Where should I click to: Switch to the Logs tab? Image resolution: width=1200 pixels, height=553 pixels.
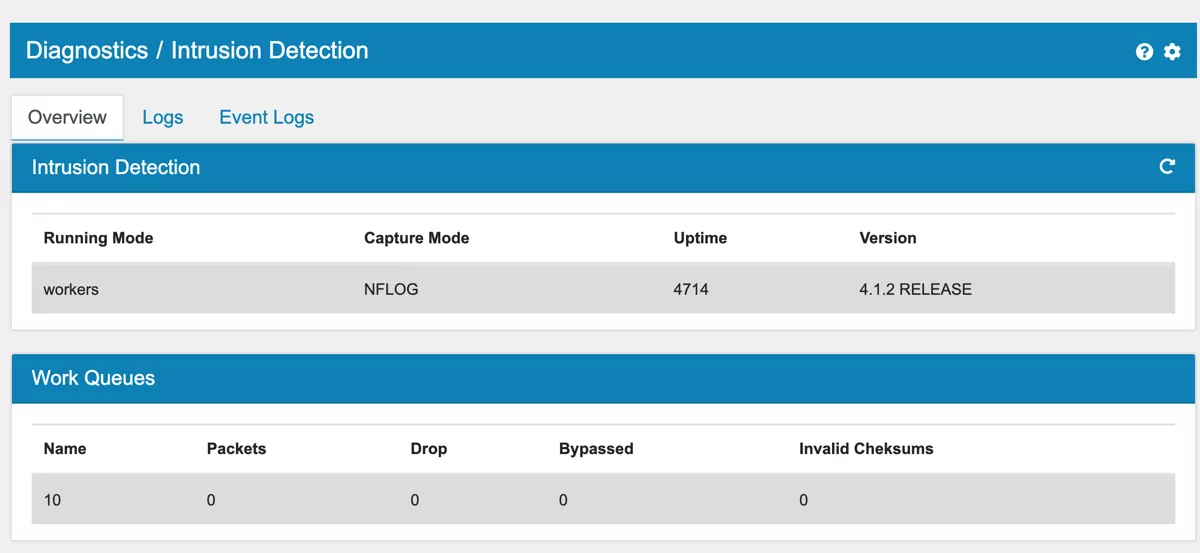pyautogui.click(x=163, y=117)
